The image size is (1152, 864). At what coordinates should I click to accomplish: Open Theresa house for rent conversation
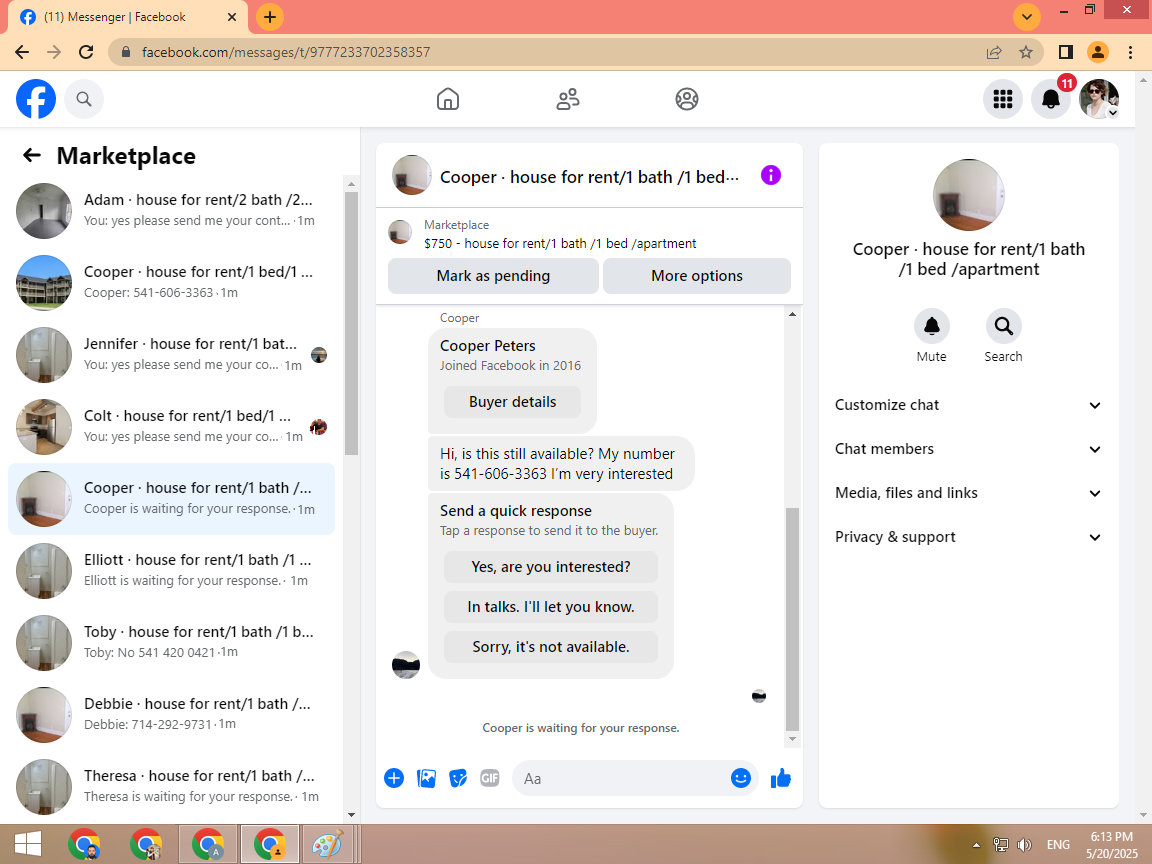(171, 787)
